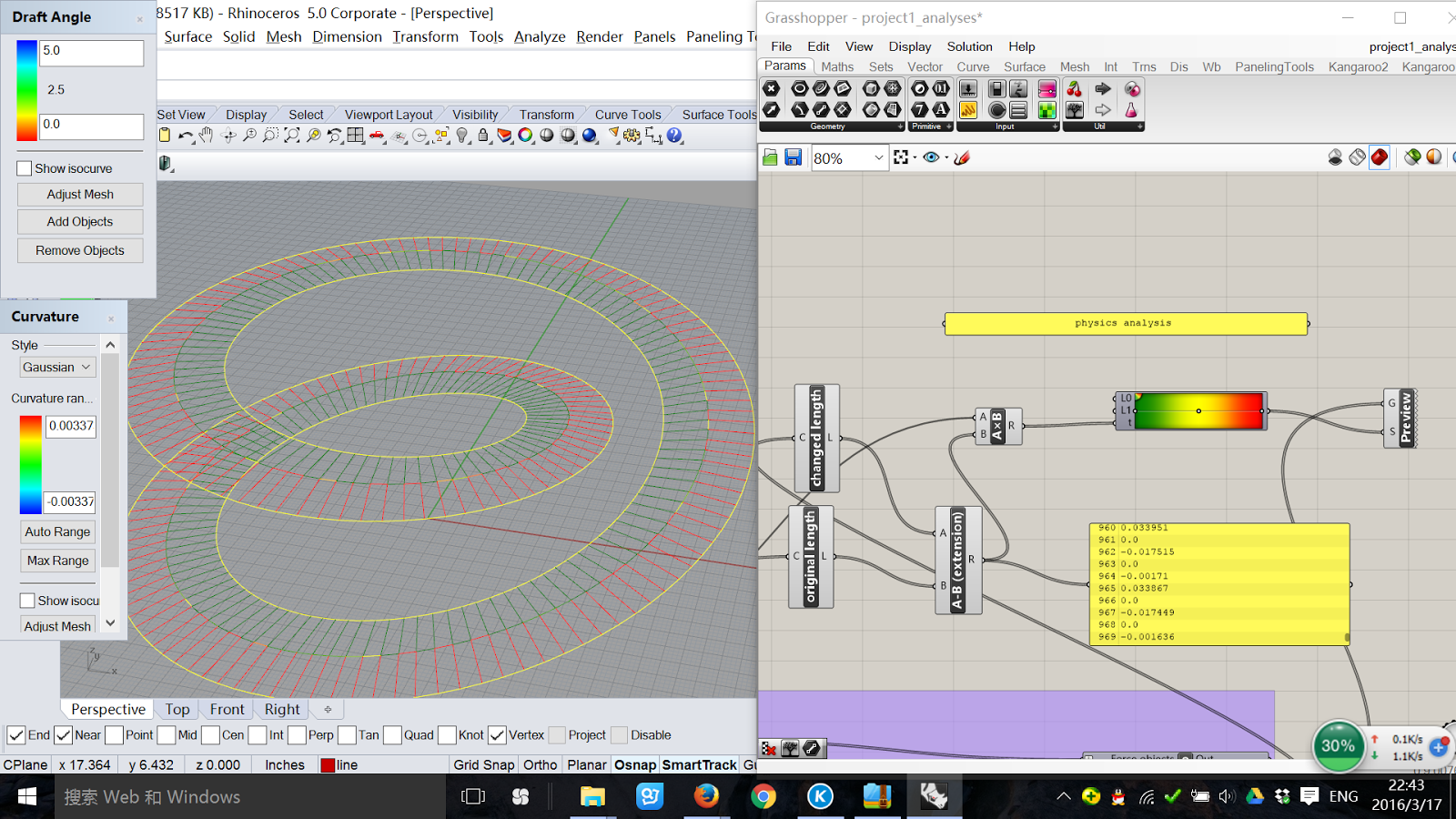Open the Gaussian curvature style dropdown
The image size is (1456, 819).
(x=57, y=367)
